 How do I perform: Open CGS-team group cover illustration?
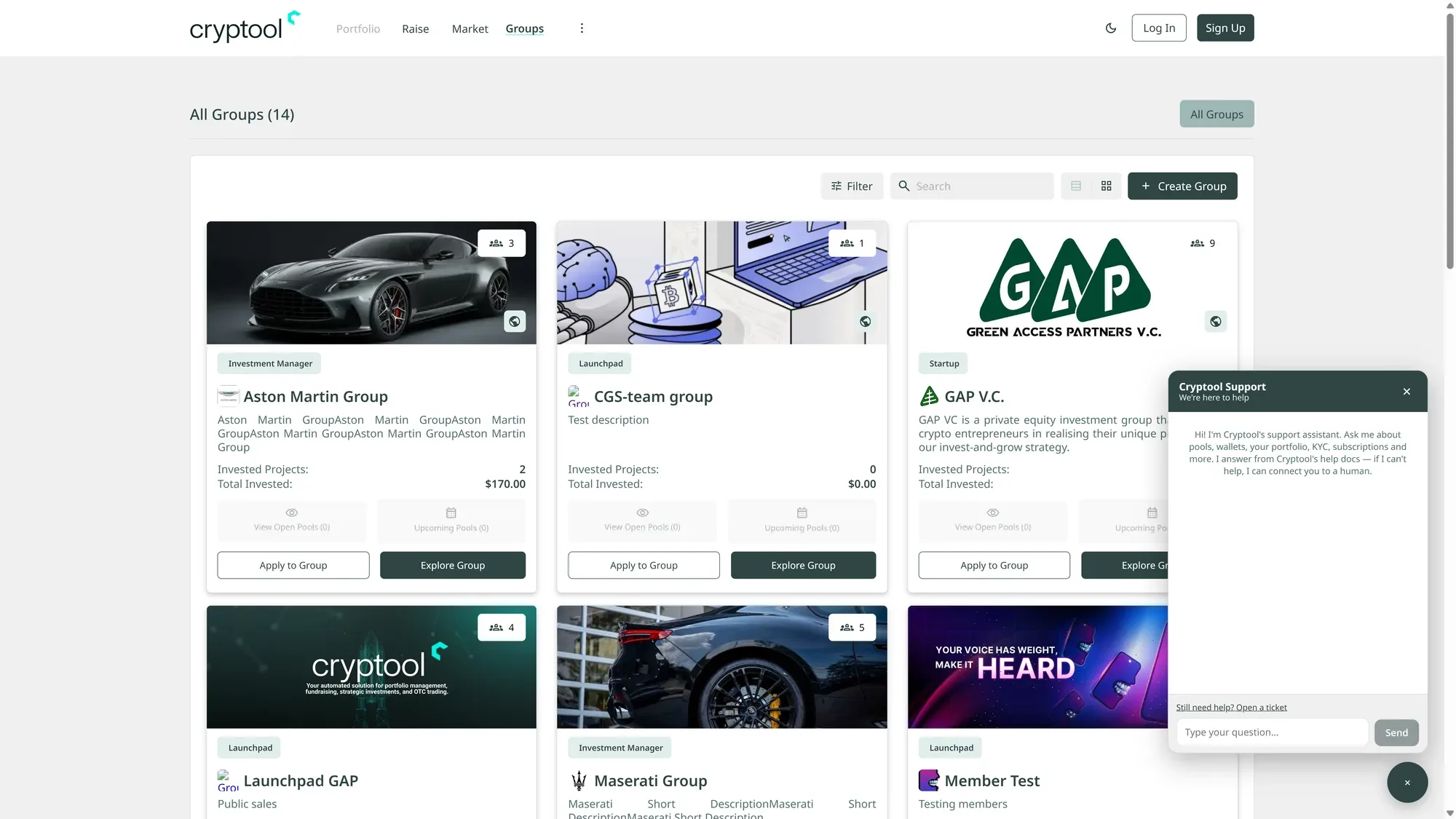722,282
